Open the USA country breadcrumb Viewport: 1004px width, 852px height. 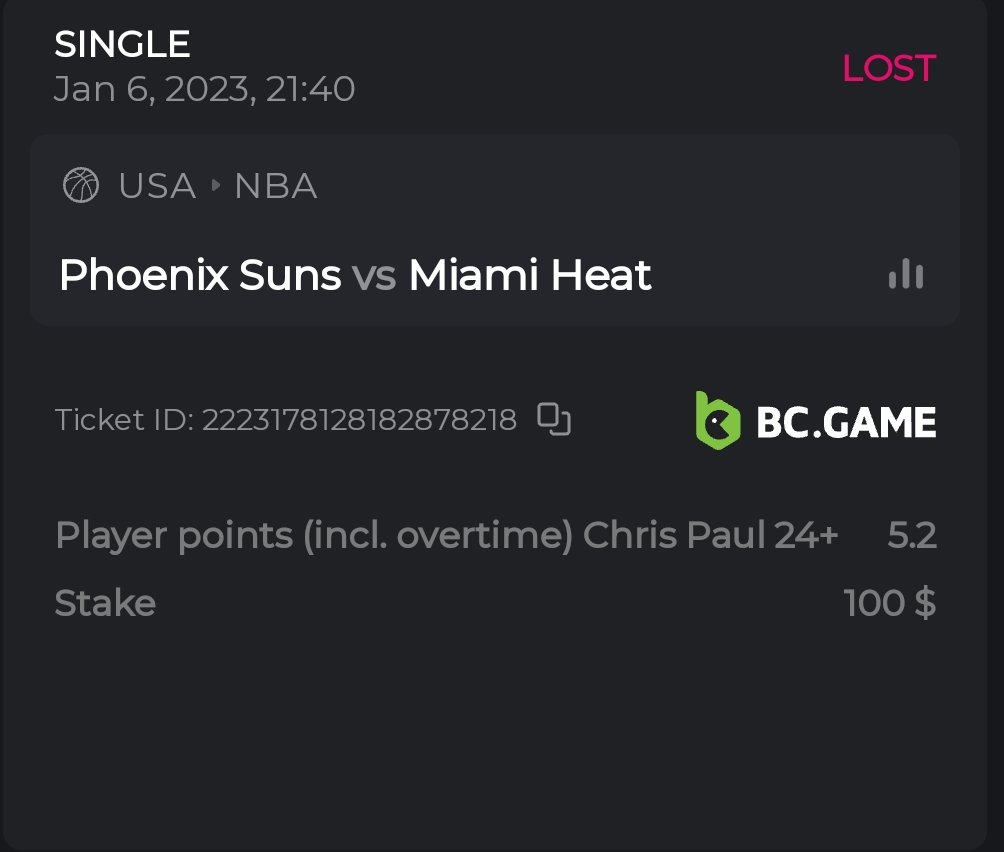coord(157,186)
